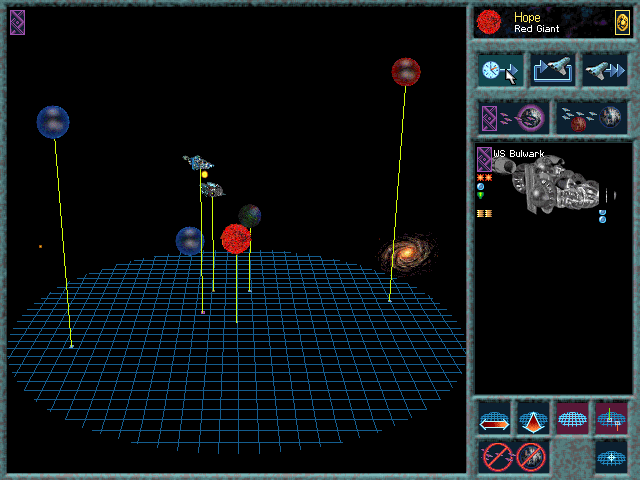Show only own ships with purple emblem filter

(514, 118)
